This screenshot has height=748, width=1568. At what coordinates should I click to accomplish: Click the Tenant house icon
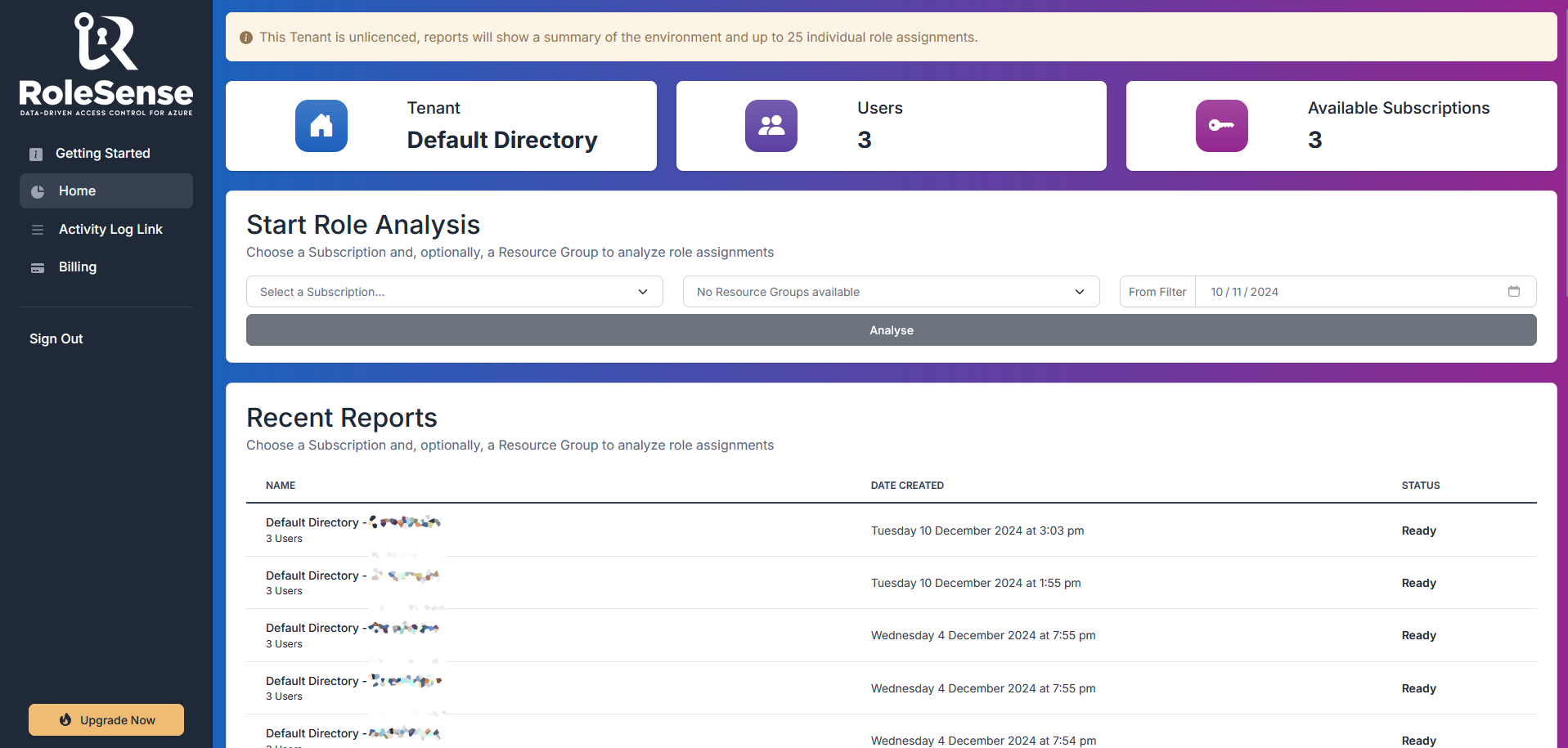(321, 126)
